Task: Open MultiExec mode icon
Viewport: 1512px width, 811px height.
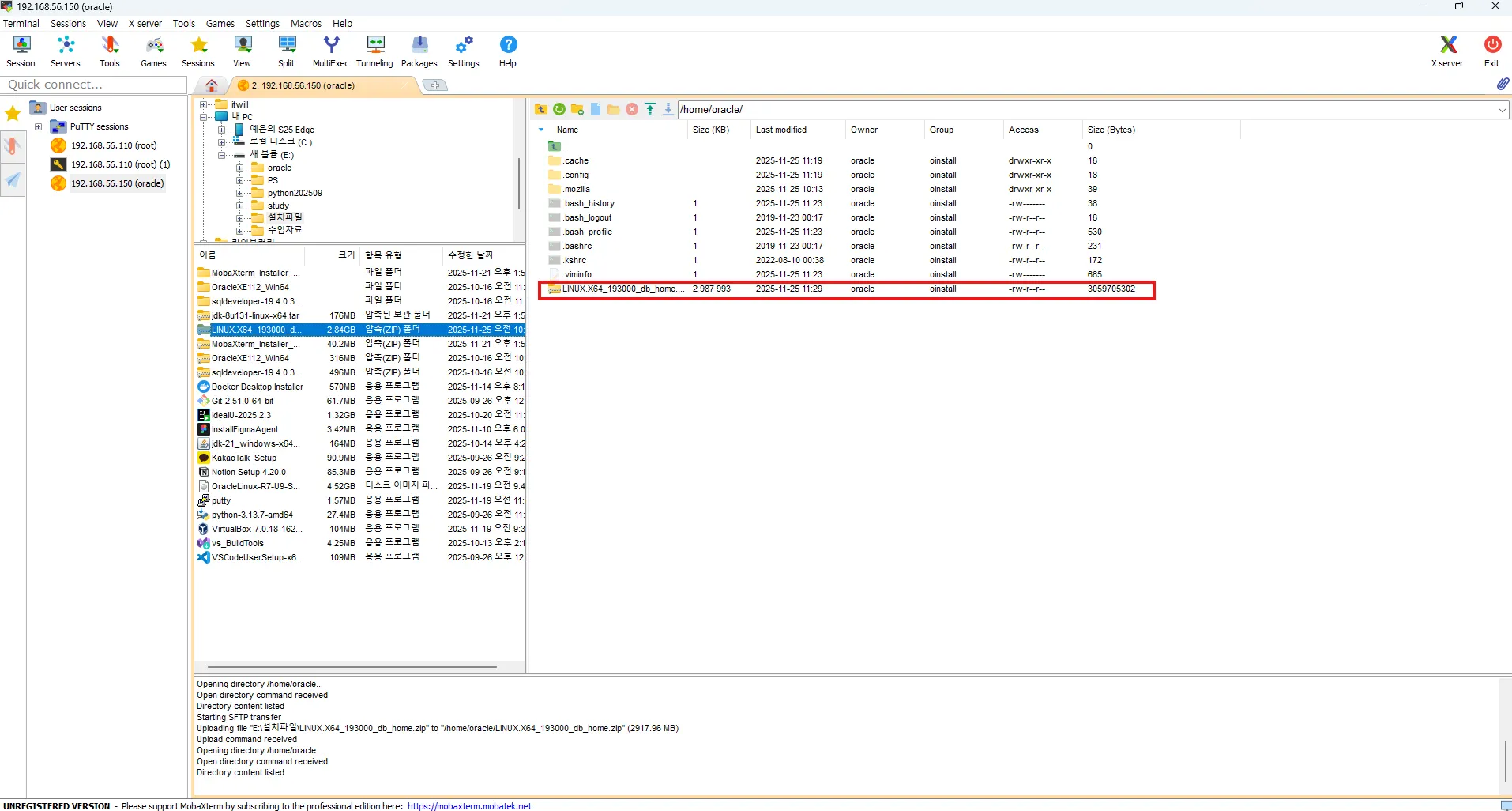Action: tap(331, 51)
